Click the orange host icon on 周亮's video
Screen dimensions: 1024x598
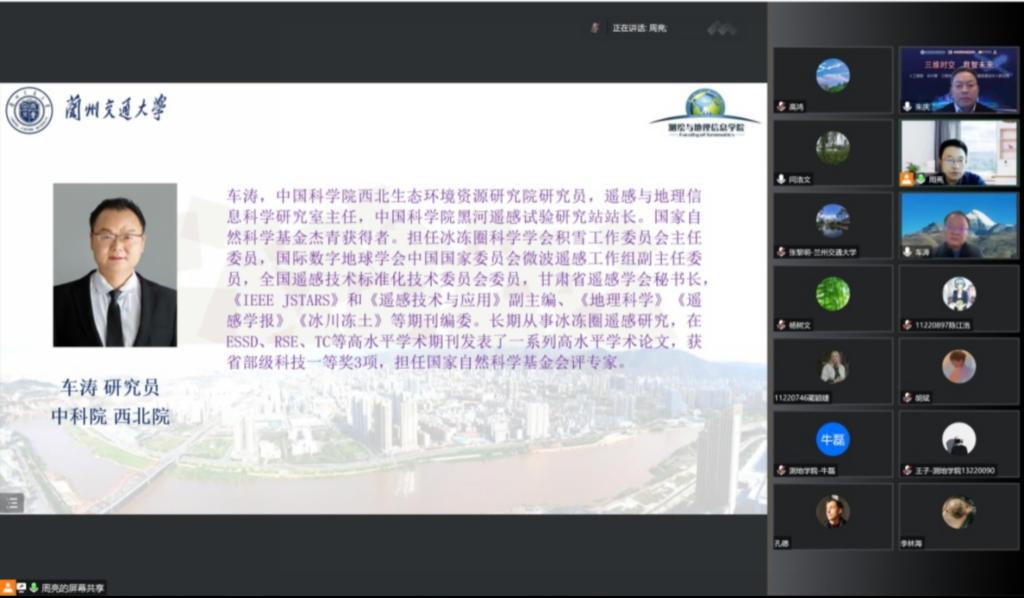click(x=907, y=179)
